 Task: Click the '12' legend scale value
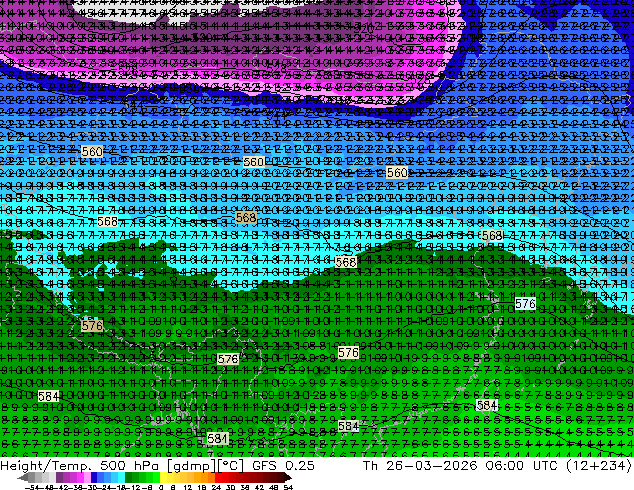tap(187, 487)
